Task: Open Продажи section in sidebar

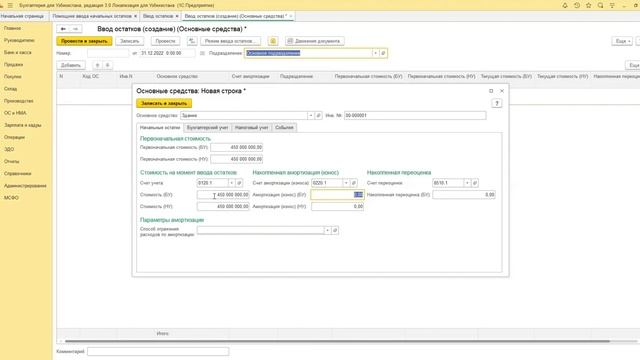Action: (x=13, y=64)
